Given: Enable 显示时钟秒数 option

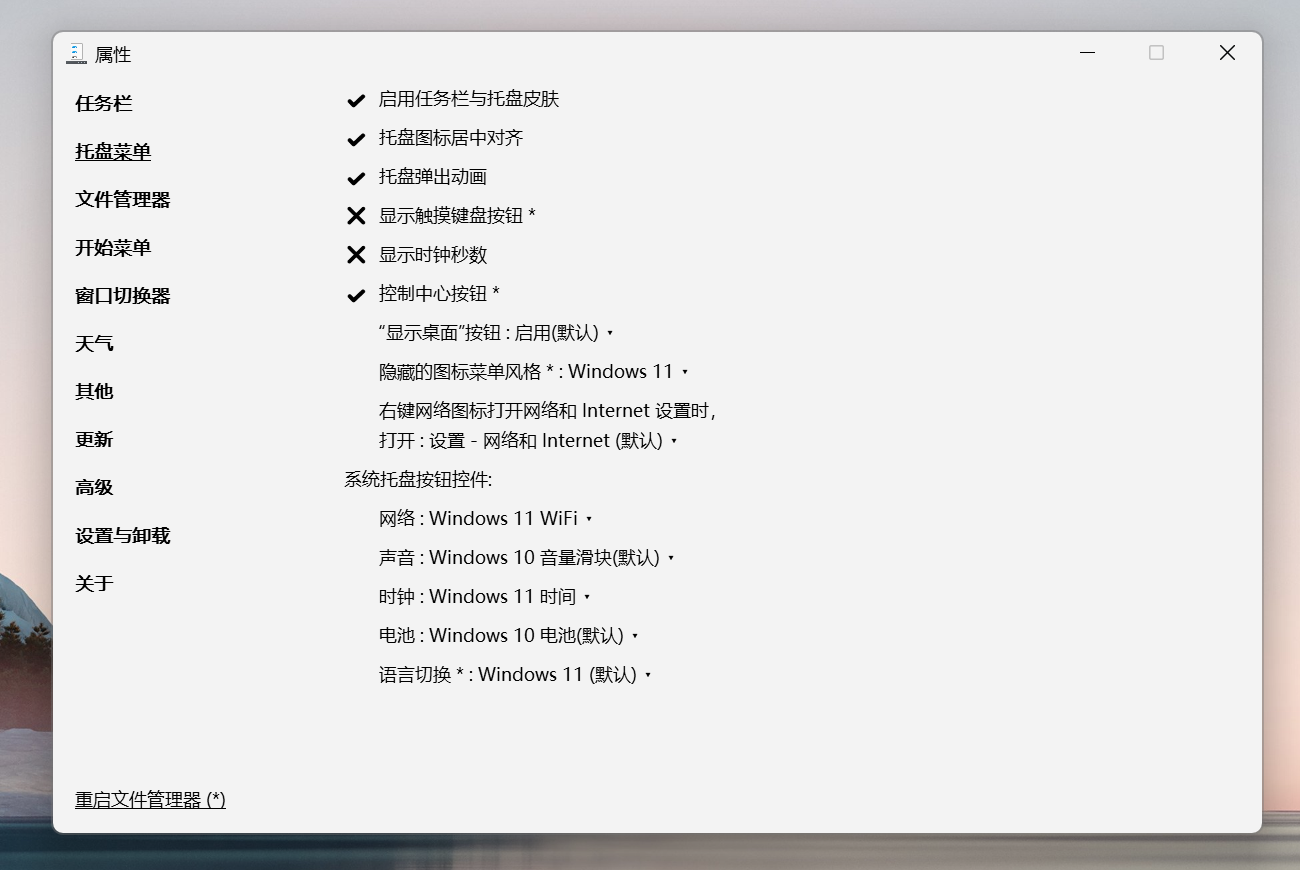Looking at the screenshot, I should [x=356, y=255].
